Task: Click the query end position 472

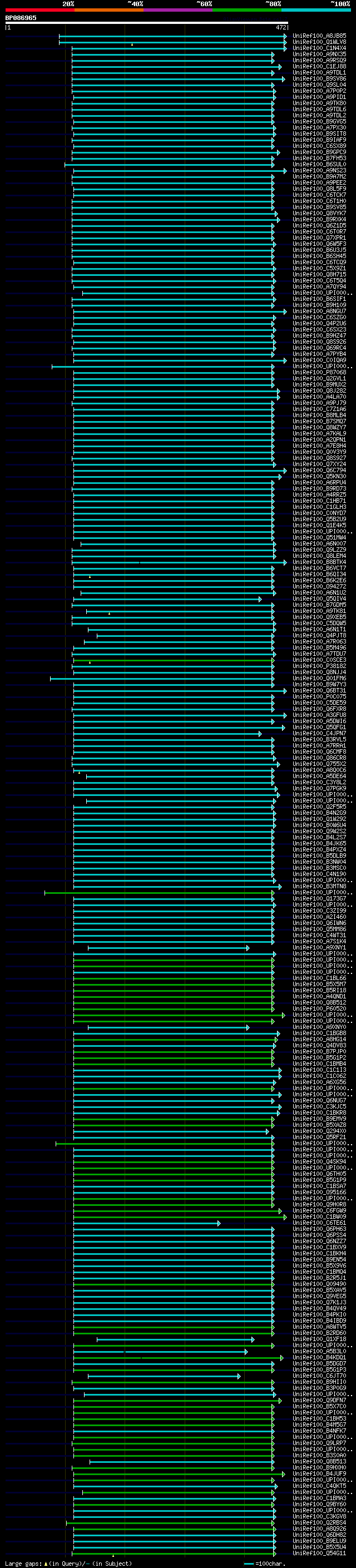Action: point(280,27)
